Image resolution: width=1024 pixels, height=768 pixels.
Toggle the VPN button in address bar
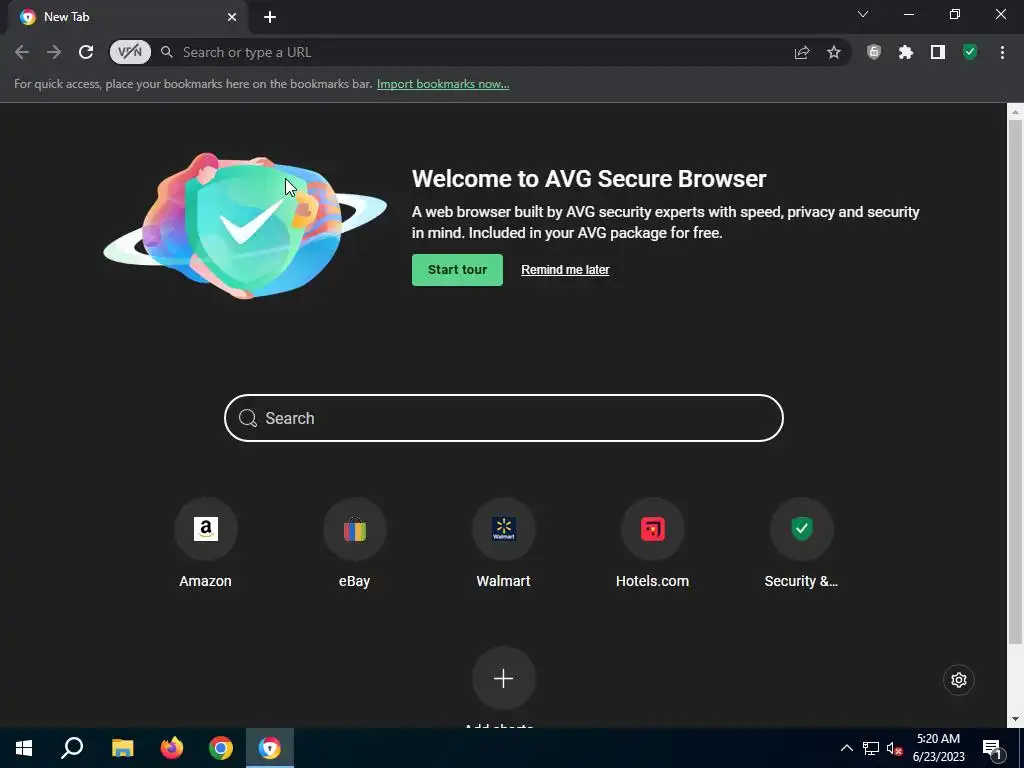(130, 52)
